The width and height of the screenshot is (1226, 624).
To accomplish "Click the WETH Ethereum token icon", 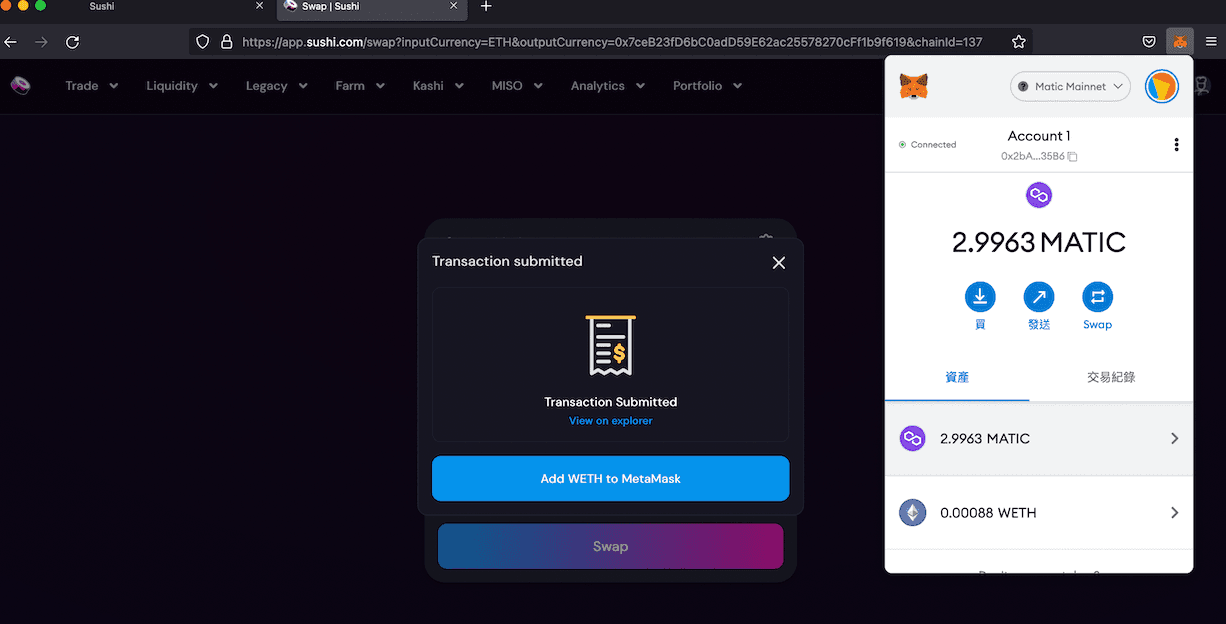I will tap(912, 513).
